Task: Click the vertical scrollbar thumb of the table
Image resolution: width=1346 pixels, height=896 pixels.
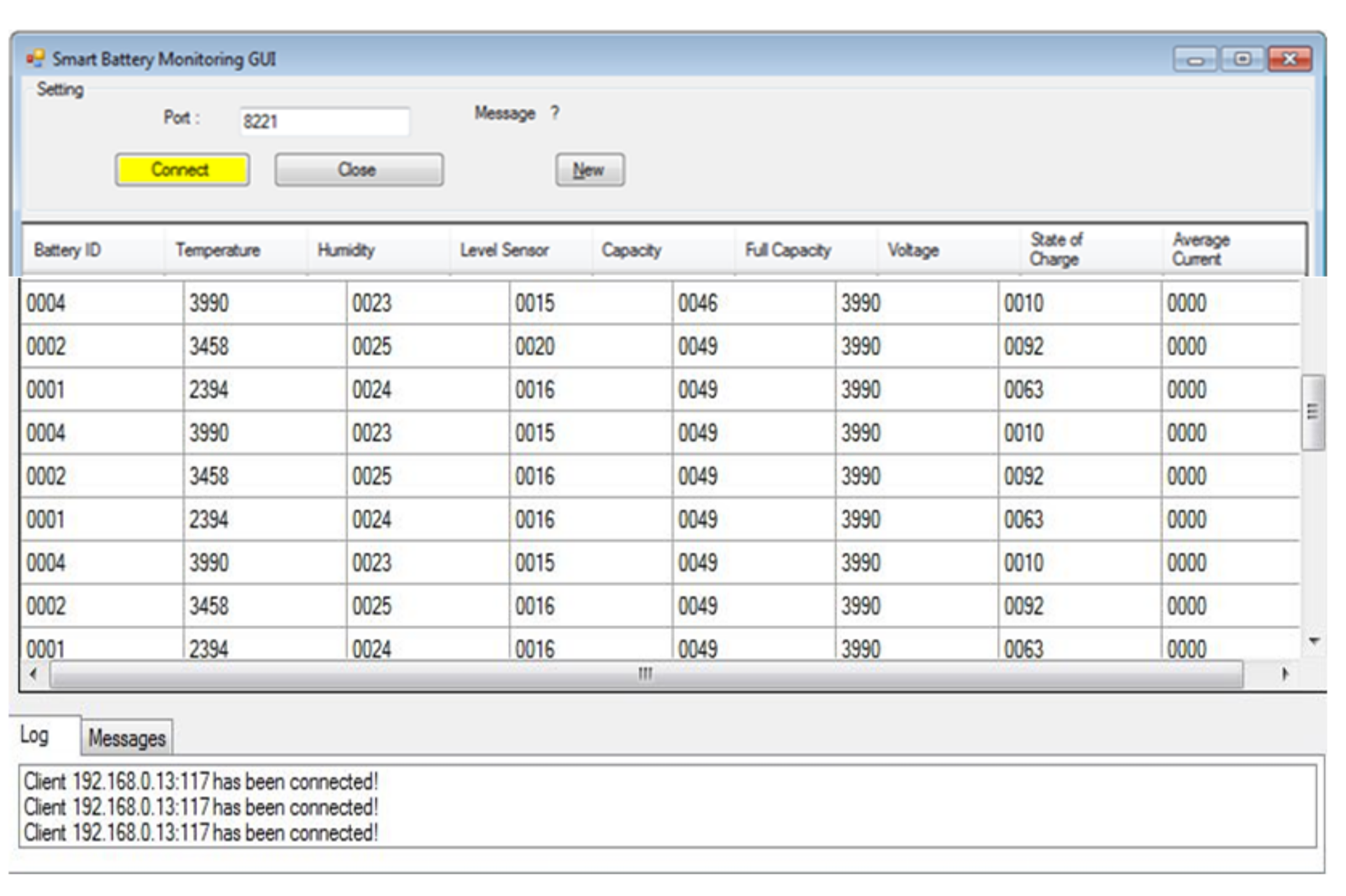Action: coord(1313,412)
